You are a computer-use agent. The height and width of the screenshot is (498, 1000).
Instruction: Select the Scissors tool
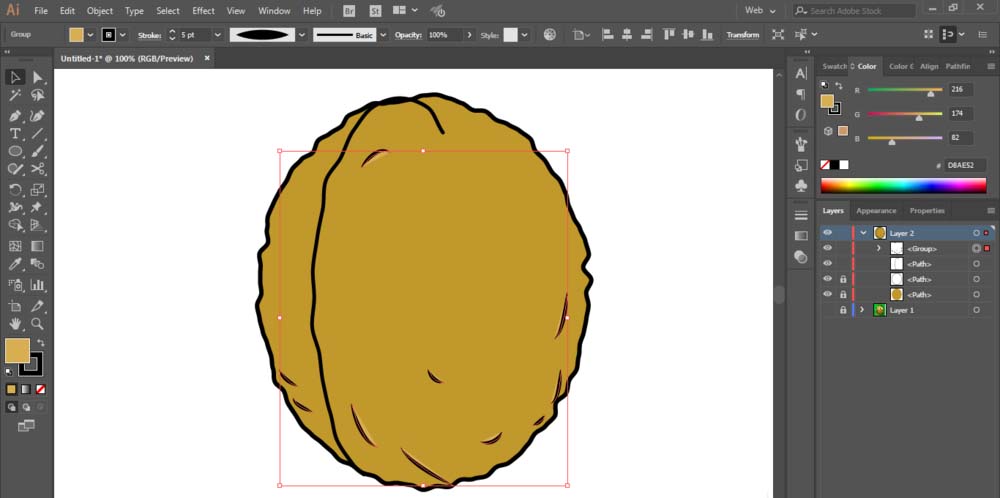[38, 169]
